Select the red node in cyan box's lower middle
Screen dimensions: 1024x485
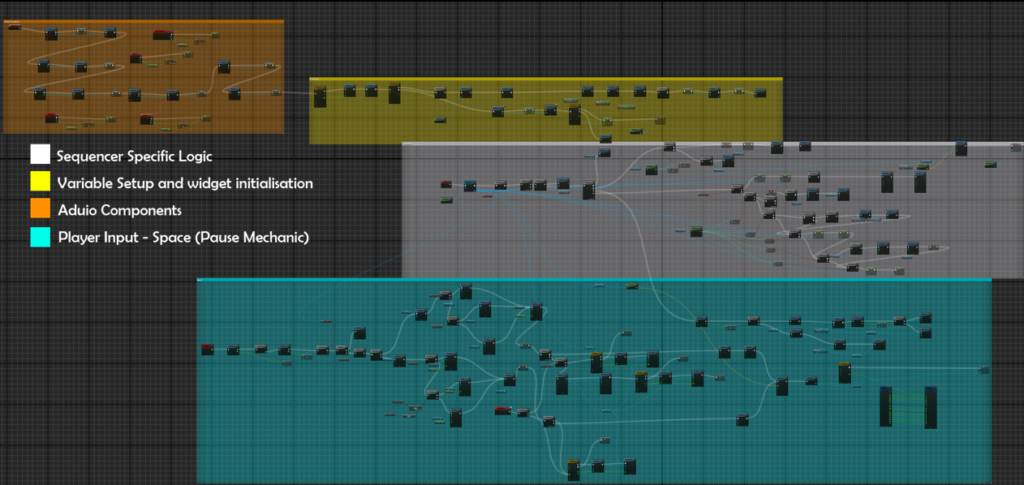point(502,411)
